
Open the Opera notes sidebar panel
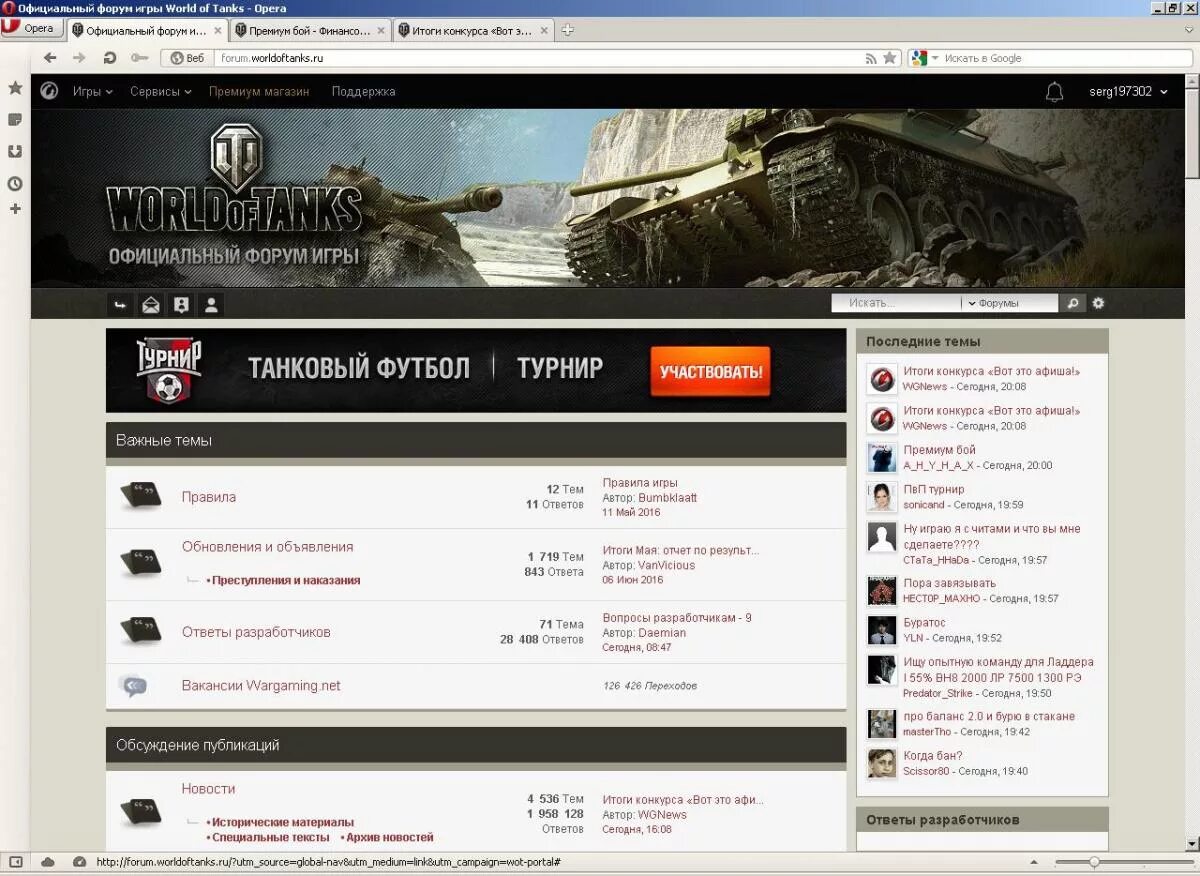pyautogui.click(x=15, y=119)
